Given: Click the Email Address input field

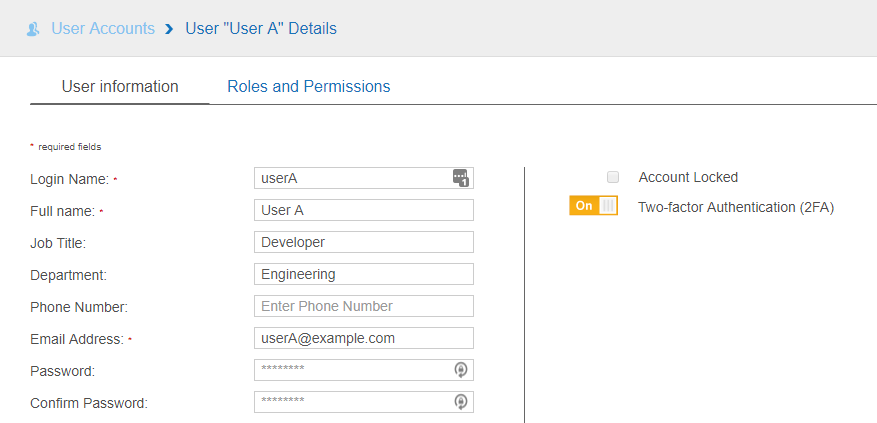Looking at the screenshot, I should [x=364, y=338].
